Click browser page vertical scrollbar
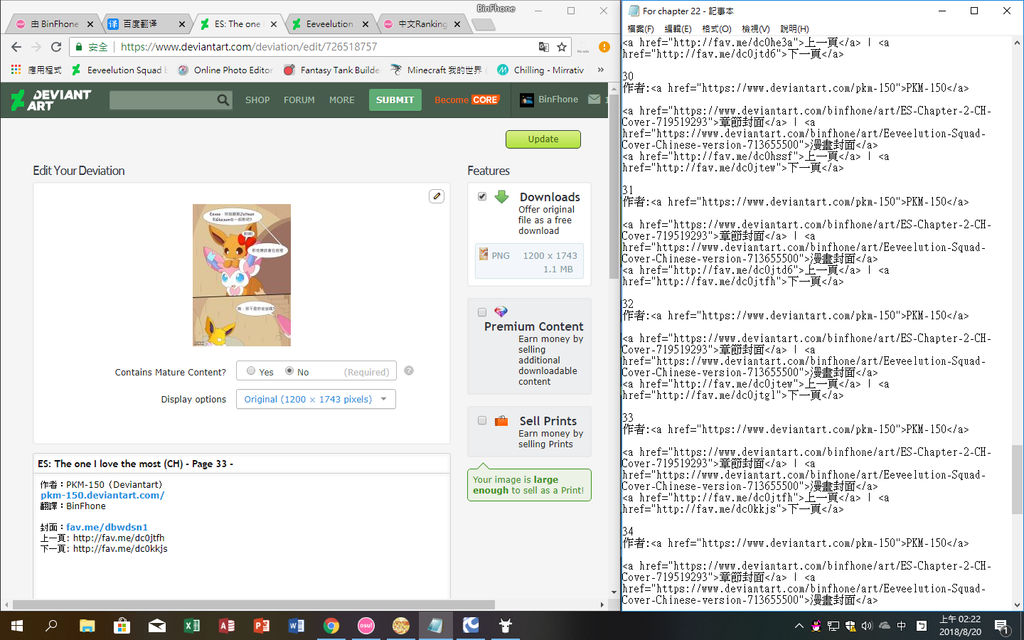 click(x=614, y=186)
